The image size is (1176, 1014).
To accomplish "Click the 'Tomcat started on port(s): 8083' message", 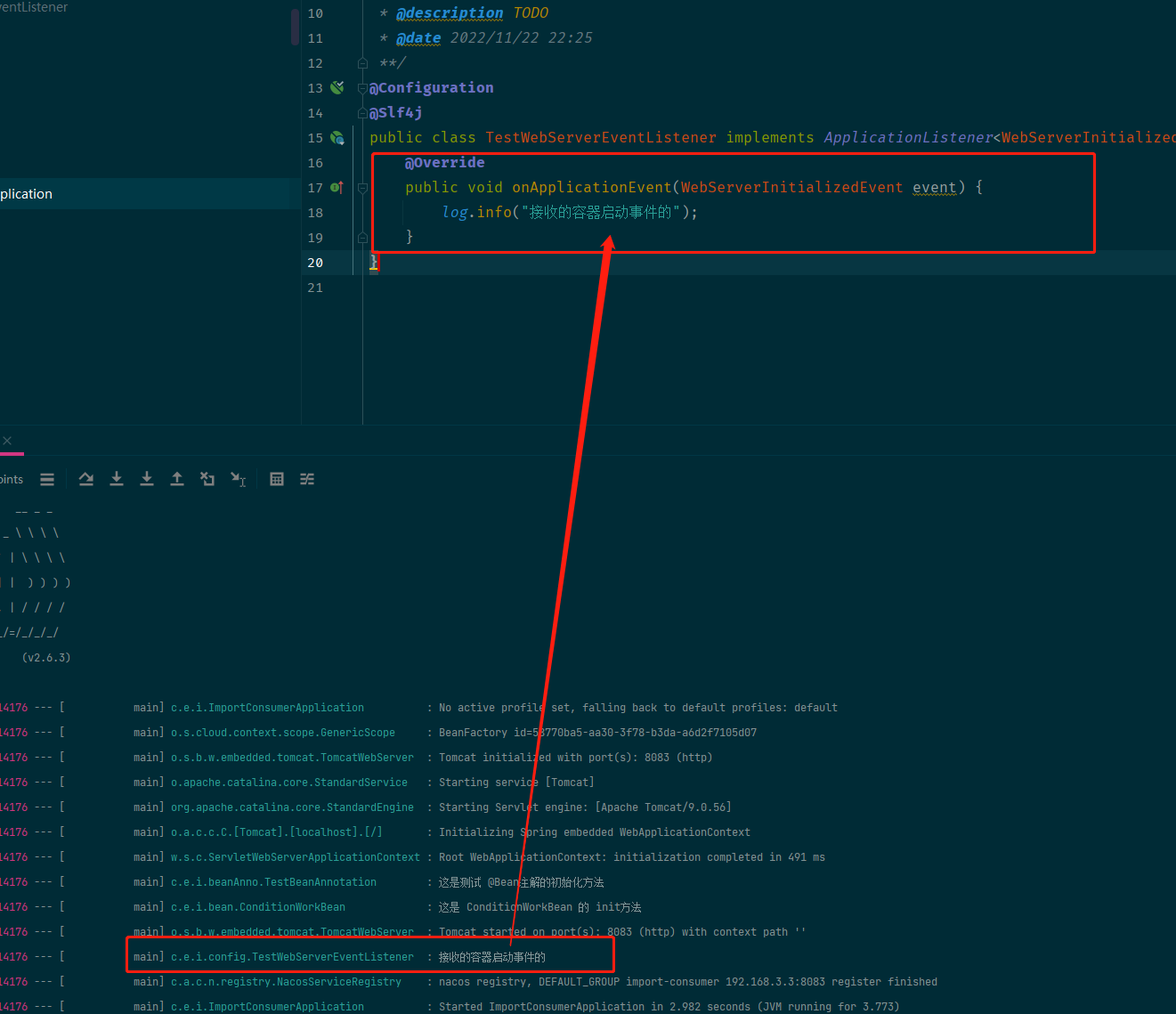I will (622, 932).
